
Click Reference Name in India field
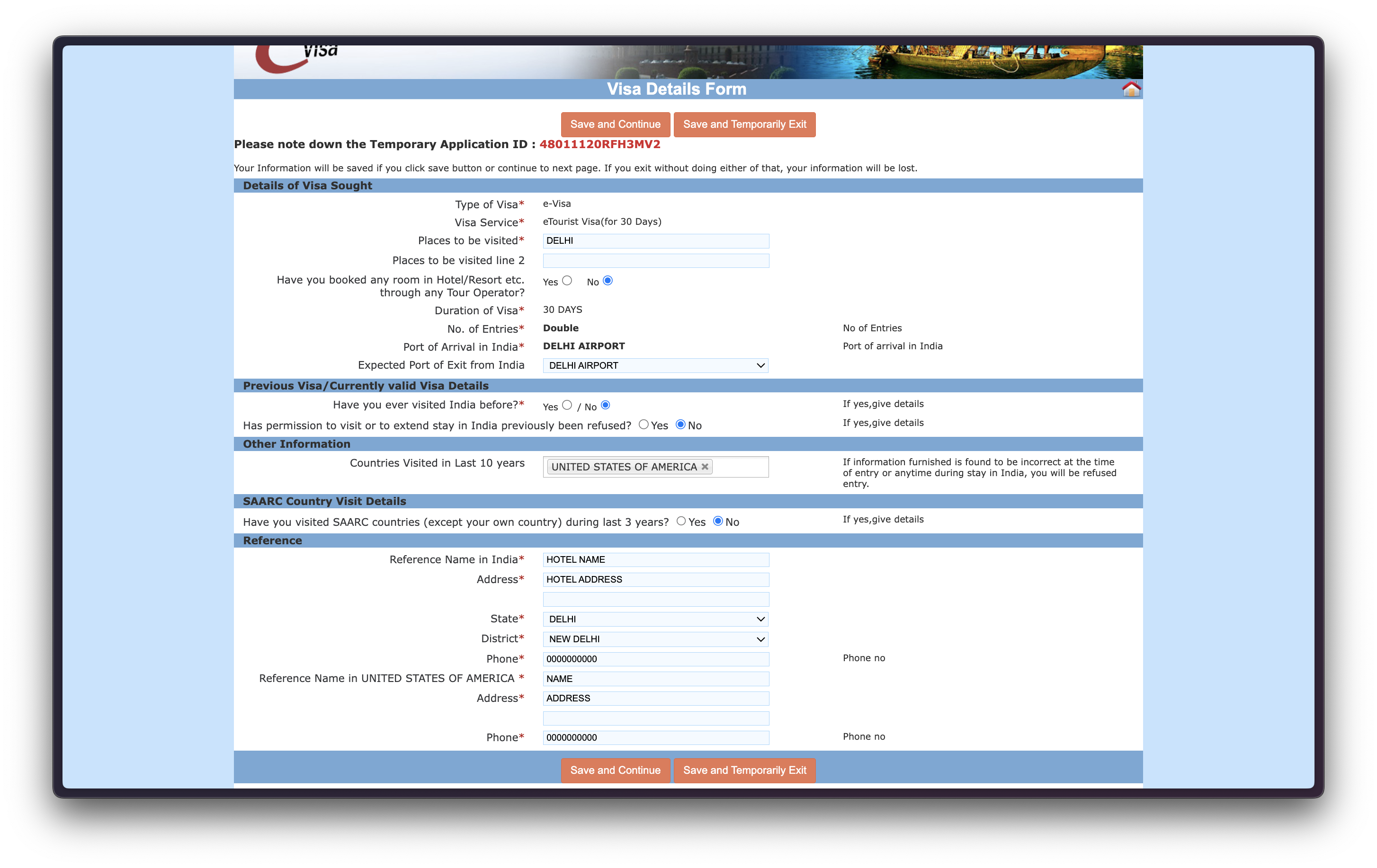point(655,560)
